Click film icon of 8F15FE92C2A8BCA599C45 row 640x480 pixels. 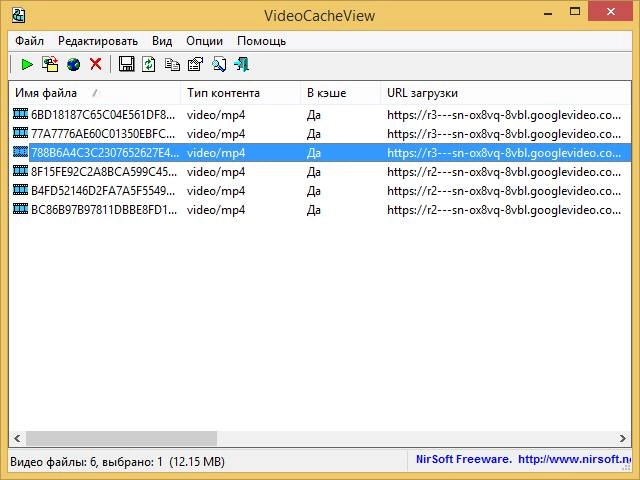(x=20, y=171)
